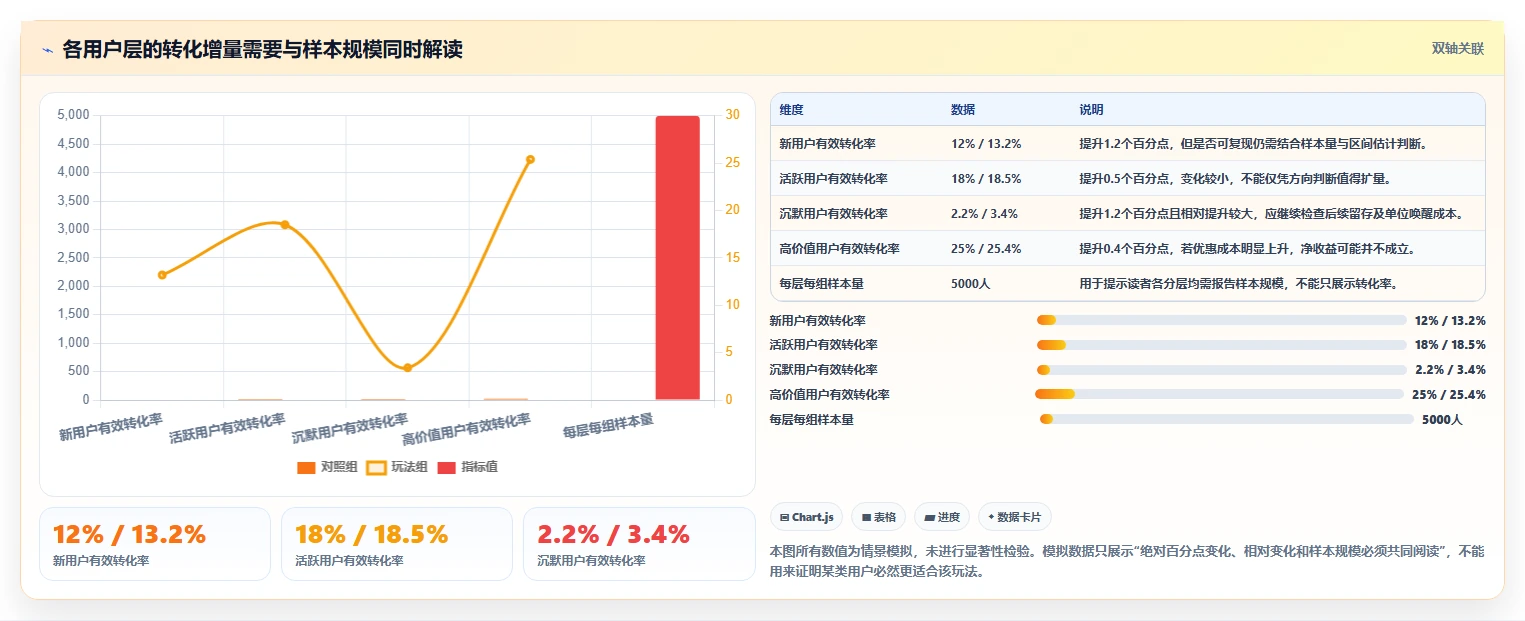
Task: Click 高价值用户有效转化率 table row label
Action: coord(840,249)
